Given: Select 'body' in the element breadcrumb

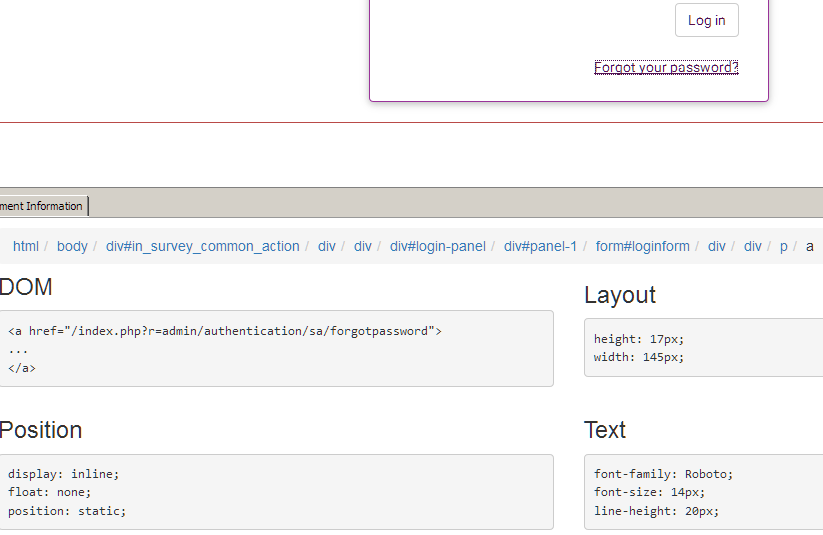Looking at the screenshot, I should click(x=72, y=246).
